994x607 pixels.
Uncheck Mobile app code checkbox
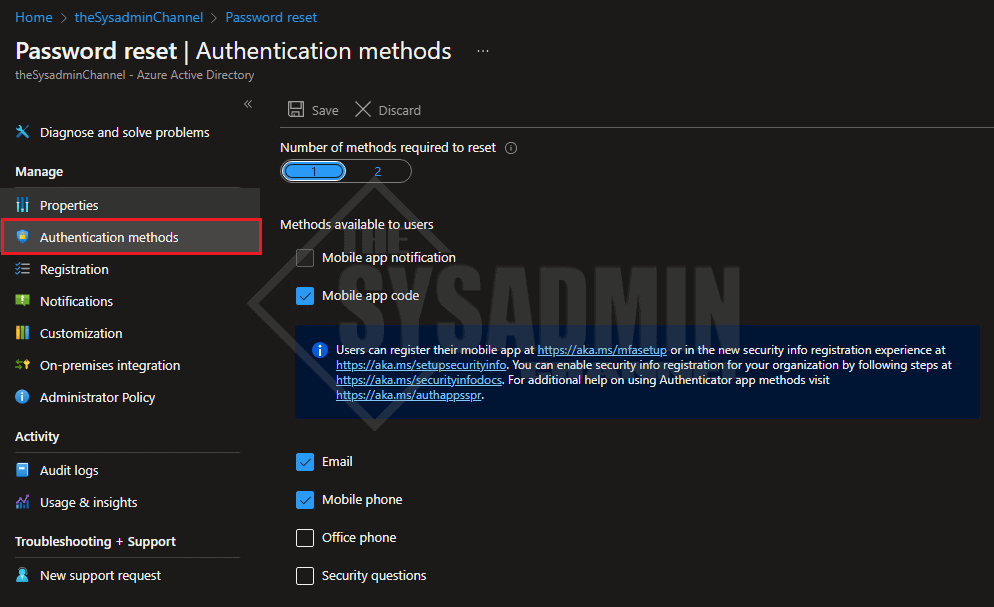[x=305, y=296]
